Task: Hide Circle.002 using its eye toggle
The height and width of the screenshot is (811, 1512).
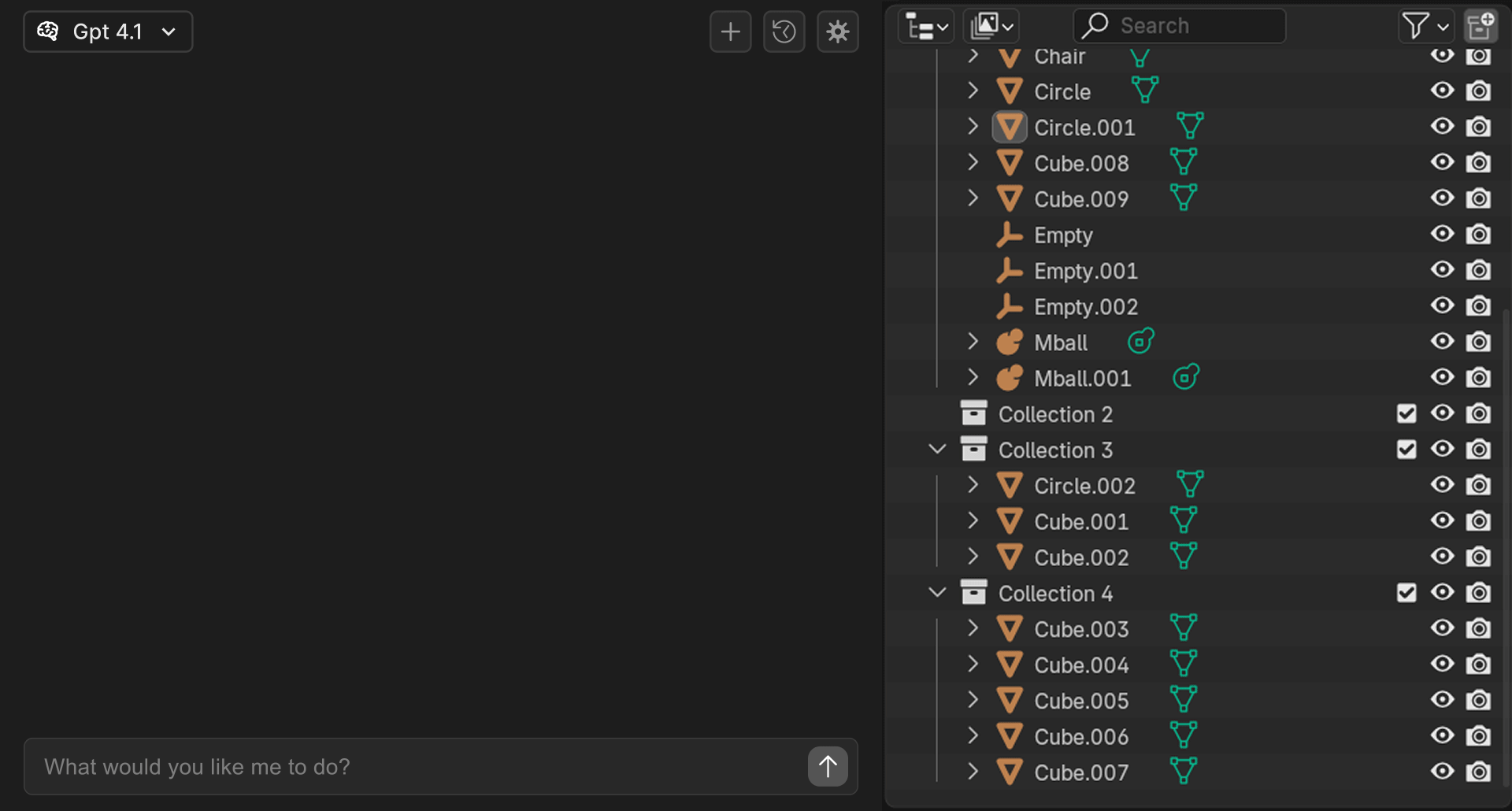Action: [x=1443, y=485]
